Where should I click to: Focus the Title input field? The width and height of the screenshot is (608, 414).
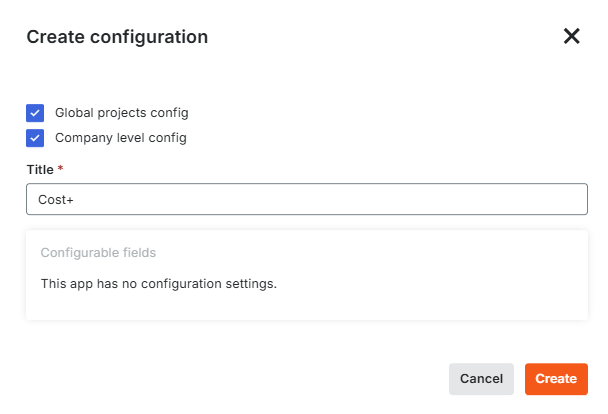click(x=307, y=199)
